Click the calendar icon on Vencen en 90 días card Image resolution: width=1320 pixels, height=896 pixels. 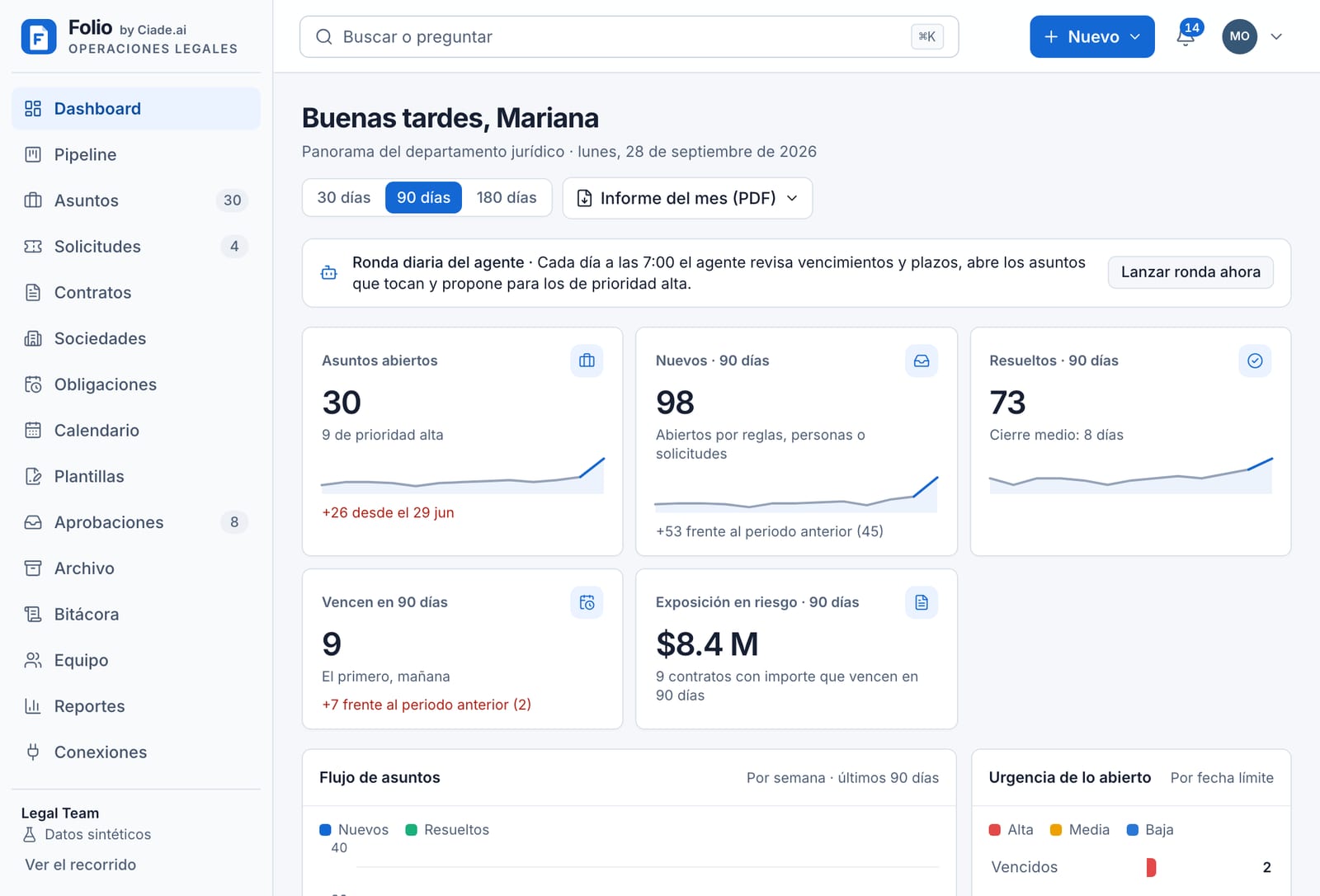click(587, 602)
